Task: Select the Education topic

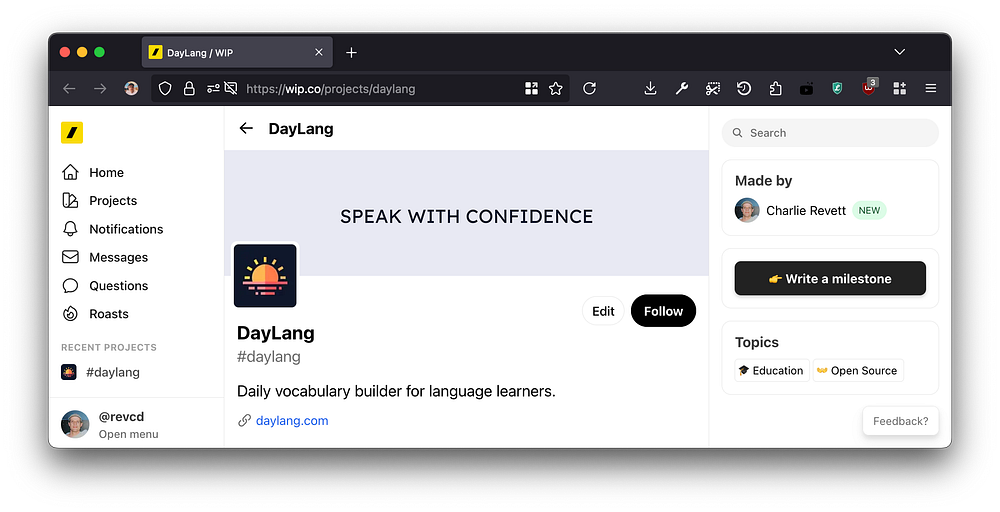Action: [772, 370]
